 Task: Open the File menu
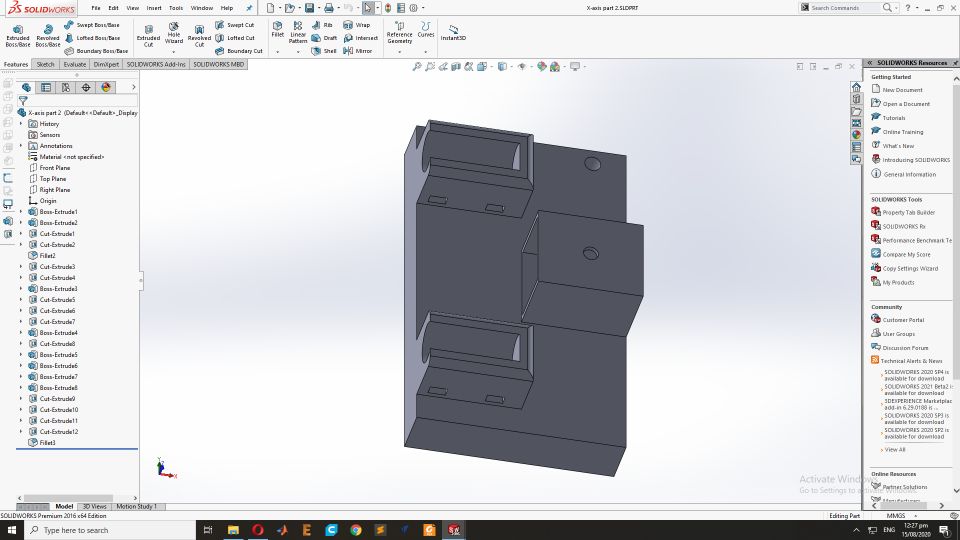coord(96,8)
